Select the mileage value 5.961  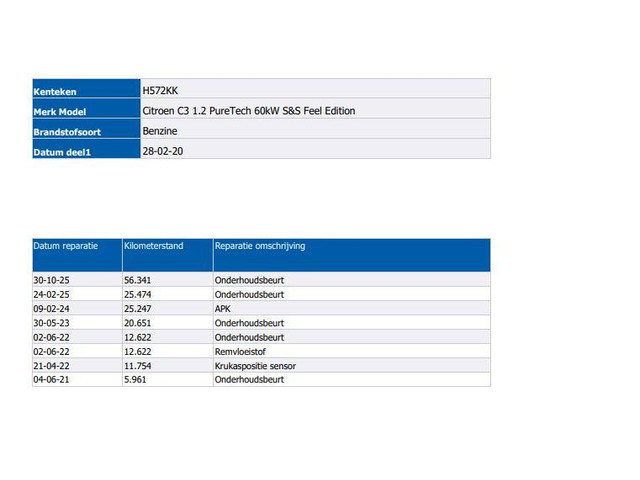[135, 380]
